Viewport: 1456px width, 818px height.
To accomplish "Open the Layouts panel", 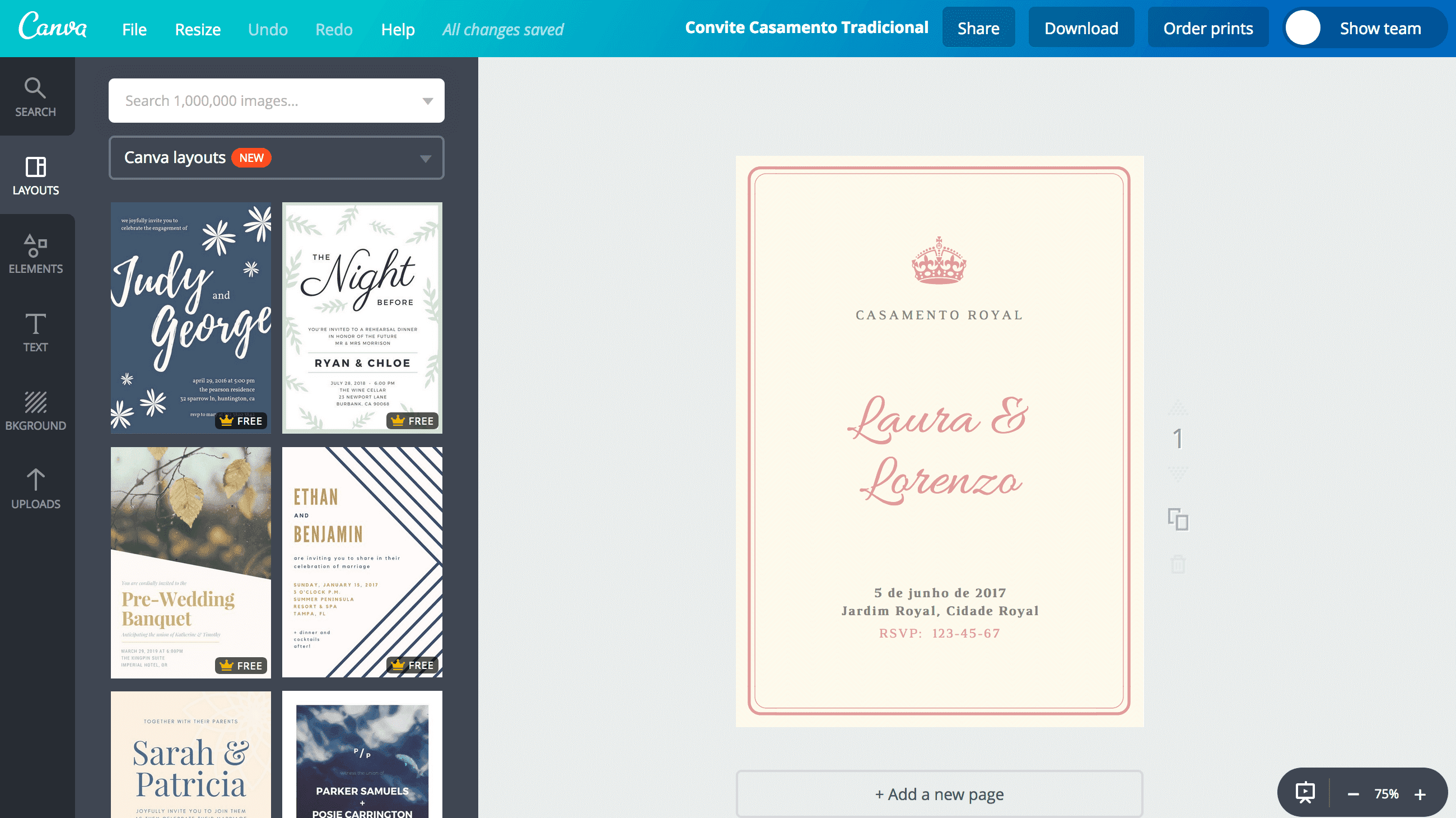I will coord(36,176).
